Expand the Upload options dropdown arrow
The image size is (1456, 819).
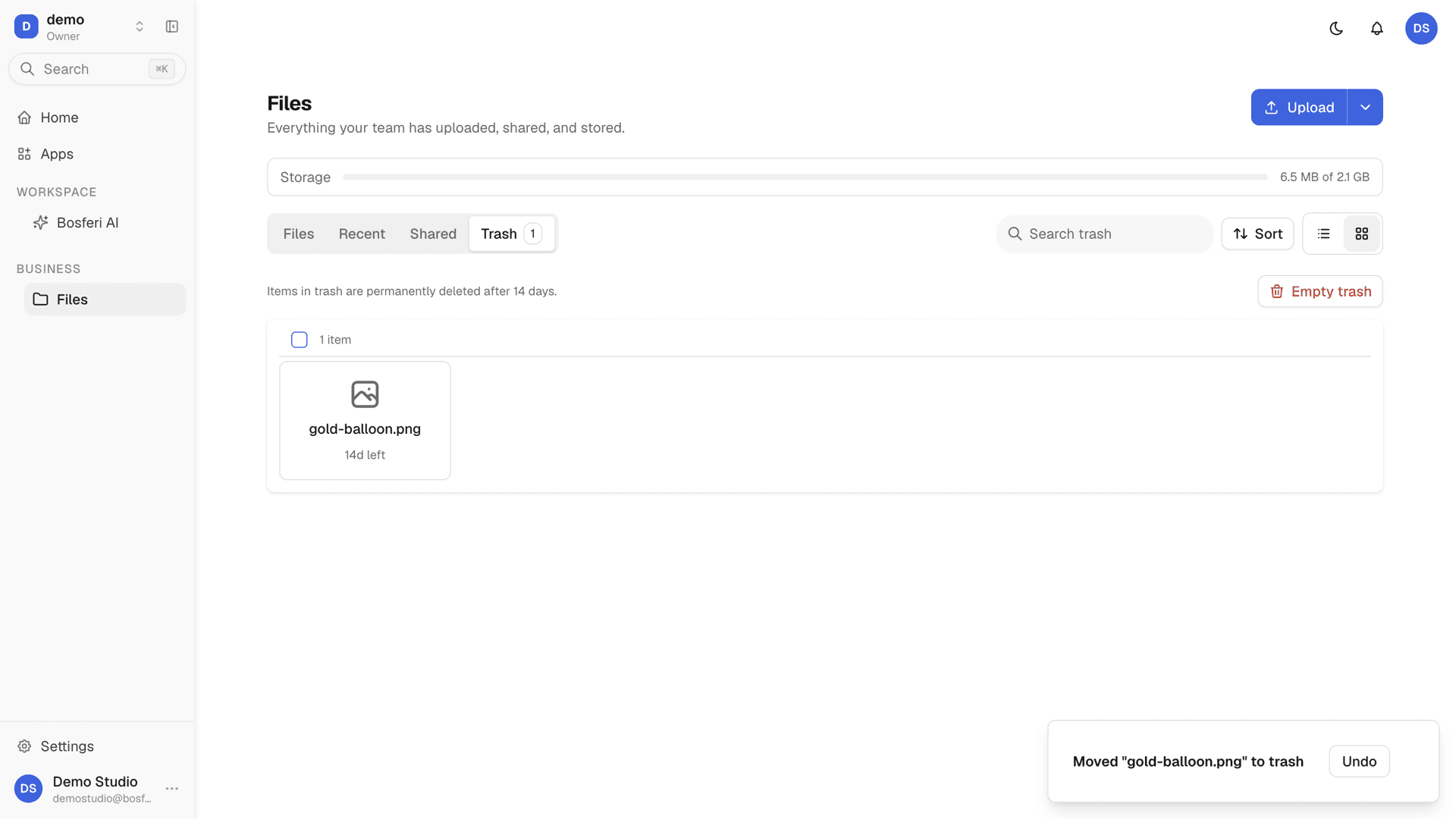point(1365,107)
